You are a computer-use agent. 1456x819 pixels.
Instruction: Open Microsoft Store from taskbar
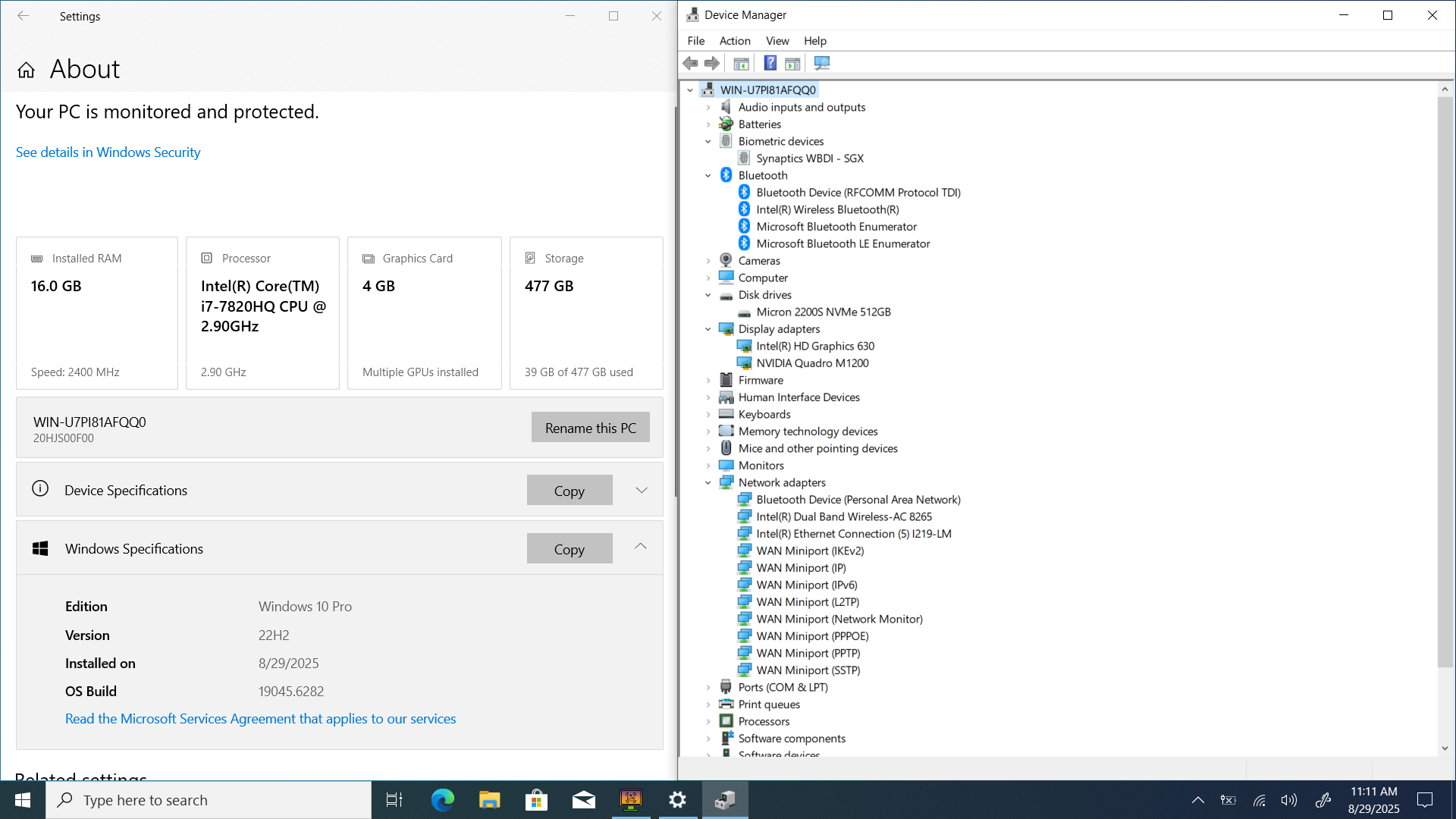pos(536,800)
